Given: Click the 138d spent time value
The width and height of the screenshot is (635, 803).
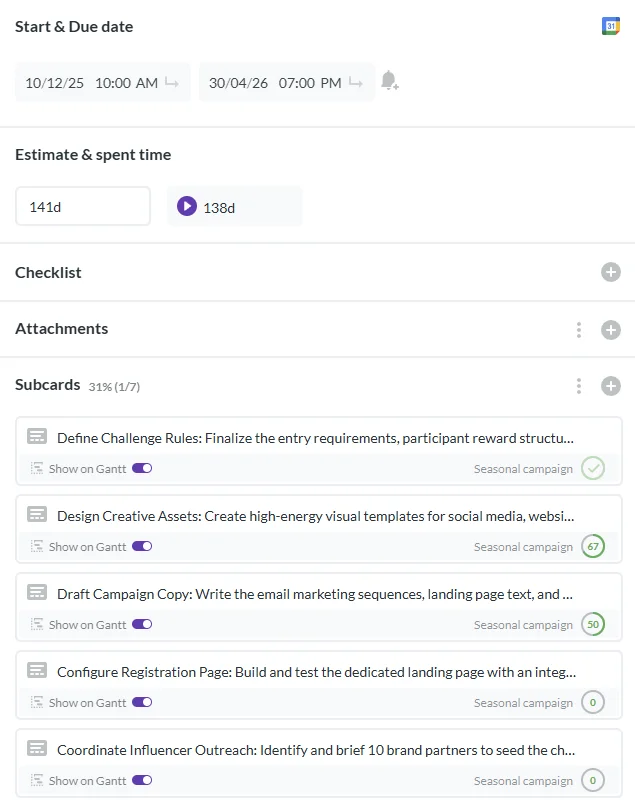Looking at the screenshot, I should click(x=219, y=208).
